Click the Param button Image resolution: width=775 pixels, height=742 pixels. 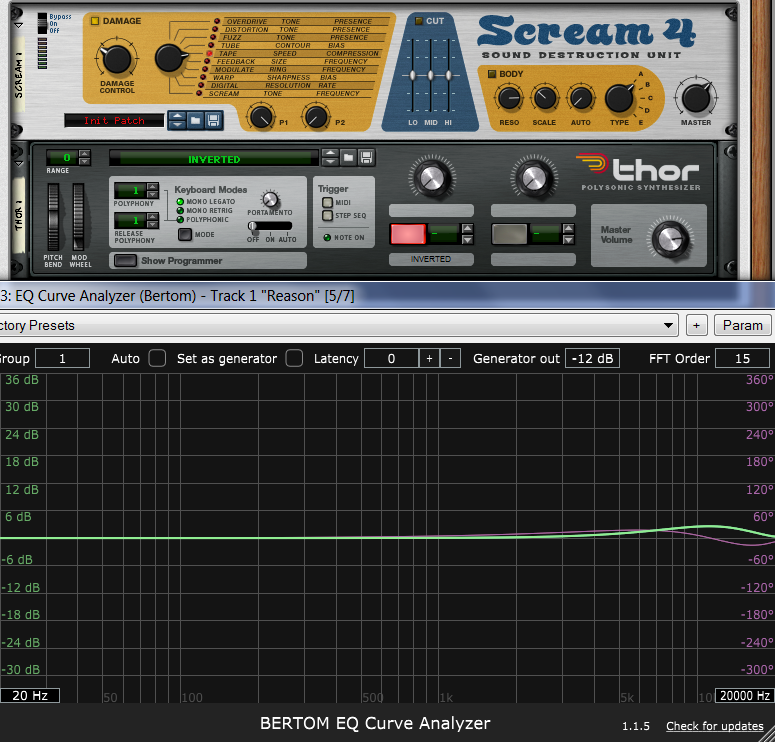click(742, 325)
